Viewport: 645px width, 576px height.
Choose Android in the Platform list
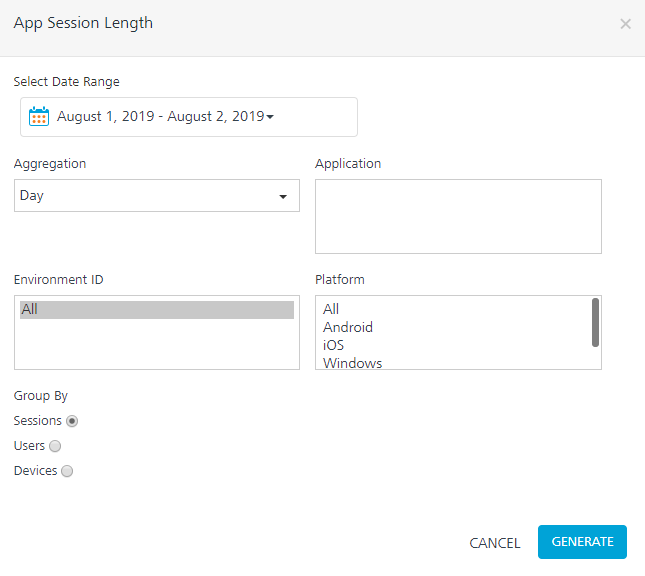point(348,327)
